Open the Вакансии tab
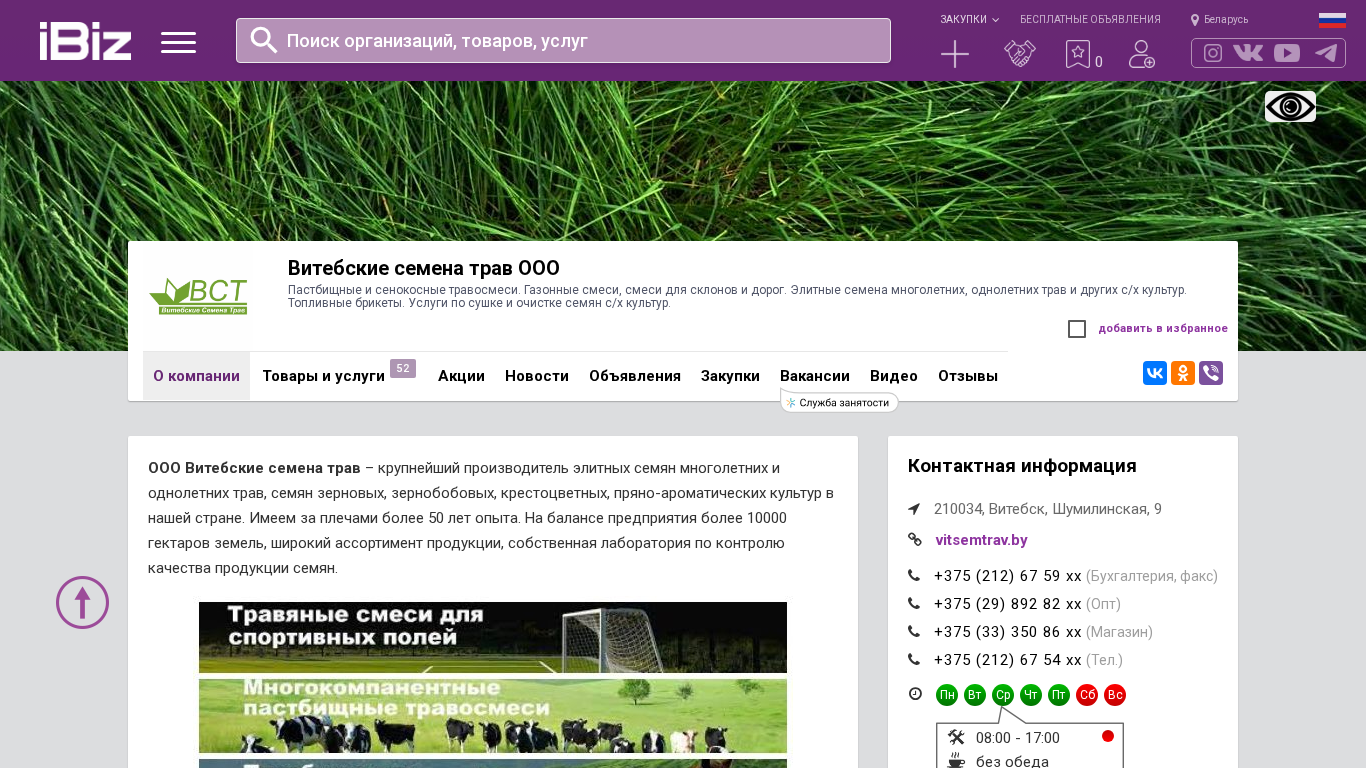Image resolution: width=1366 pixels, height=768 pixels. pos(815,376)
